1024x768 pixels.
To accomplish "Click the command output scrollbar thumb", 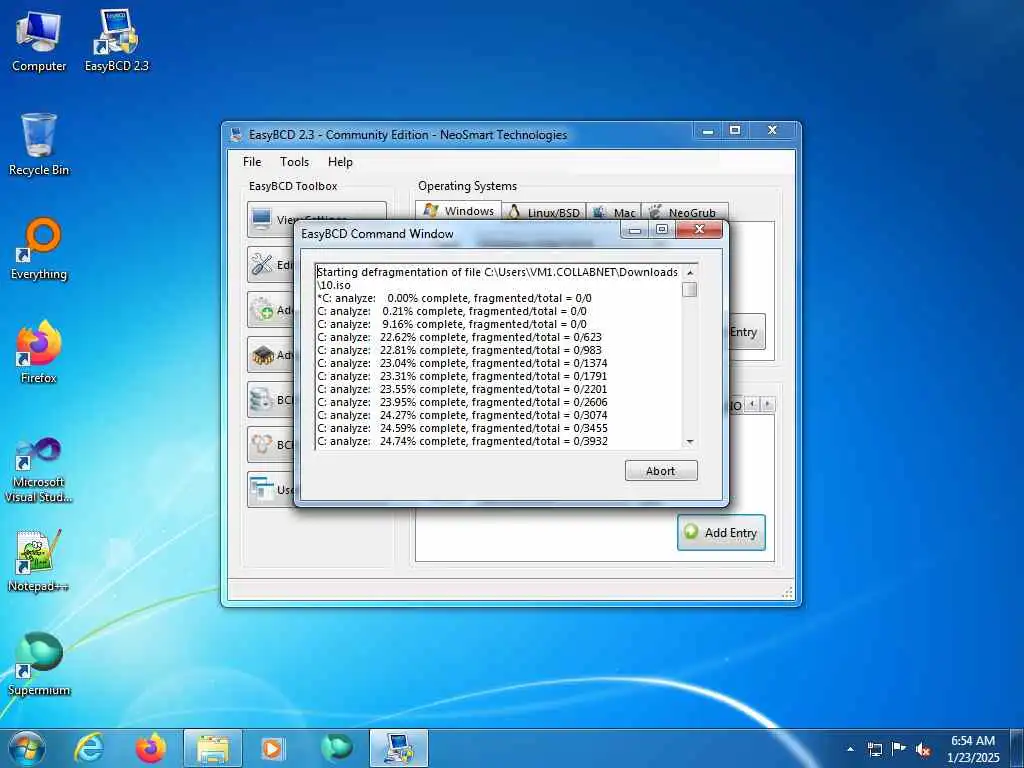I will [x=690, y=289].
